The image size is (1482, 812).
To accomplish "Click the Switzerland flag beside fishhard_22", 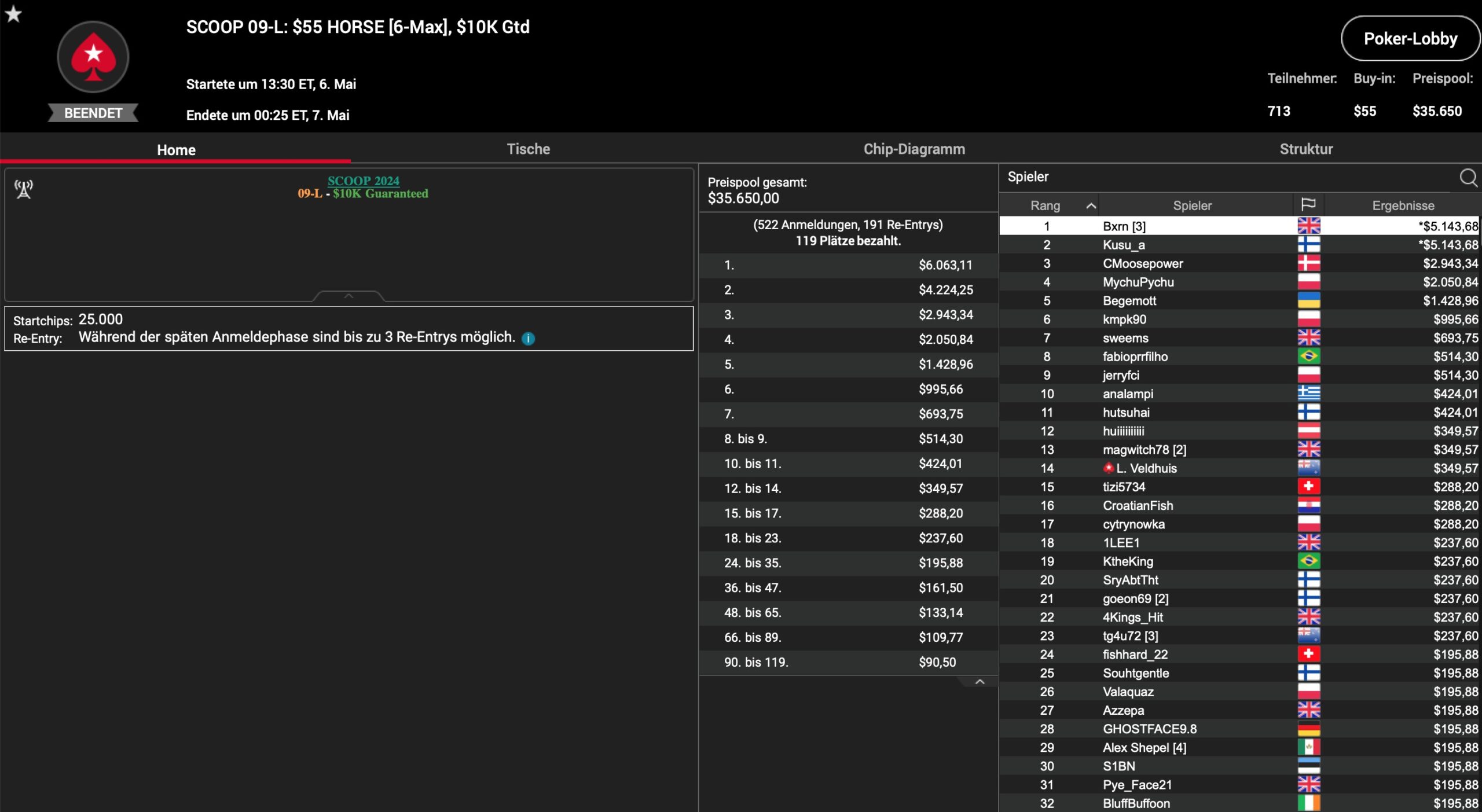I will (1308, 654).
